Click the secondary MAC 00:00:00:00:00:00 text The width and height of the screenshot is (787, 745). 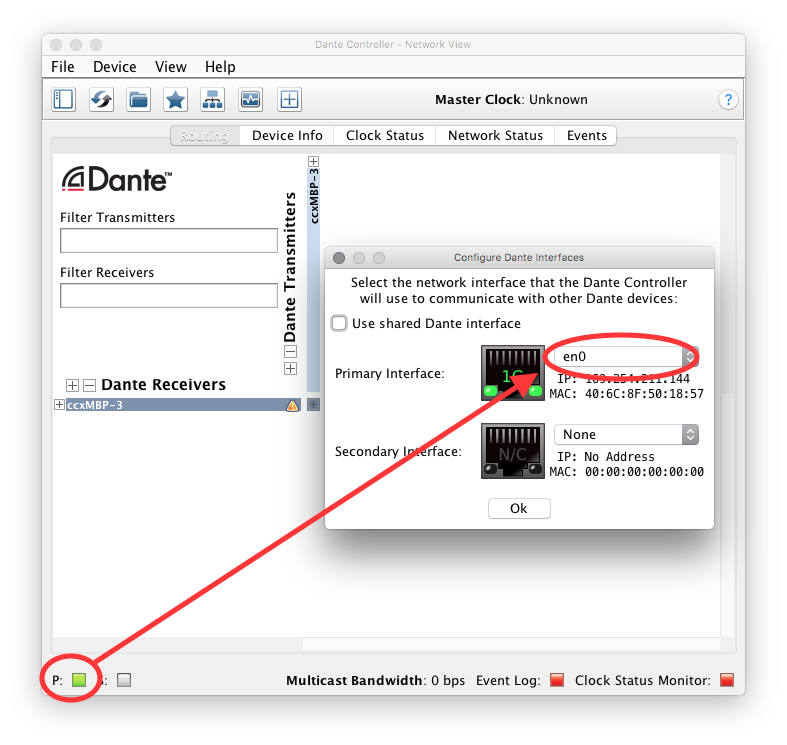tap(626, 472)
